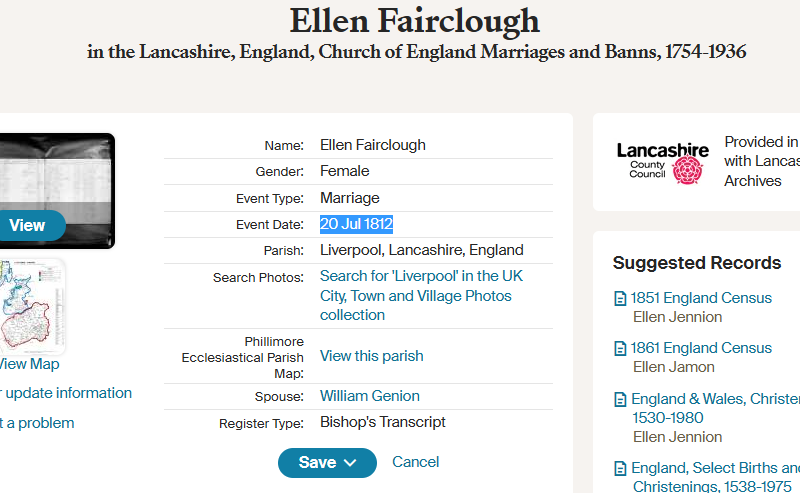Screen dimensions: 800x493
Task: Click the Lancashire parish map thumbnail
Action: point(32,305)
